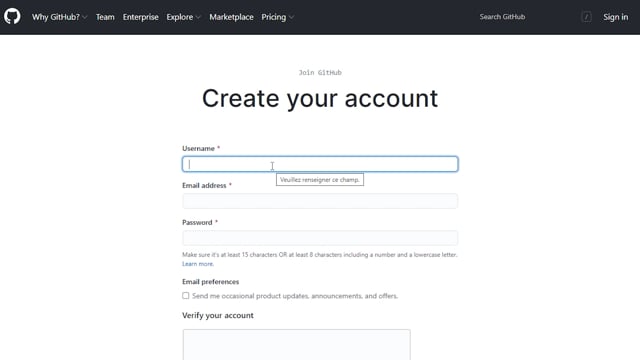
Task: Click the Veuillez renseigner ce champ tooltip
Action: coord(320,180)
